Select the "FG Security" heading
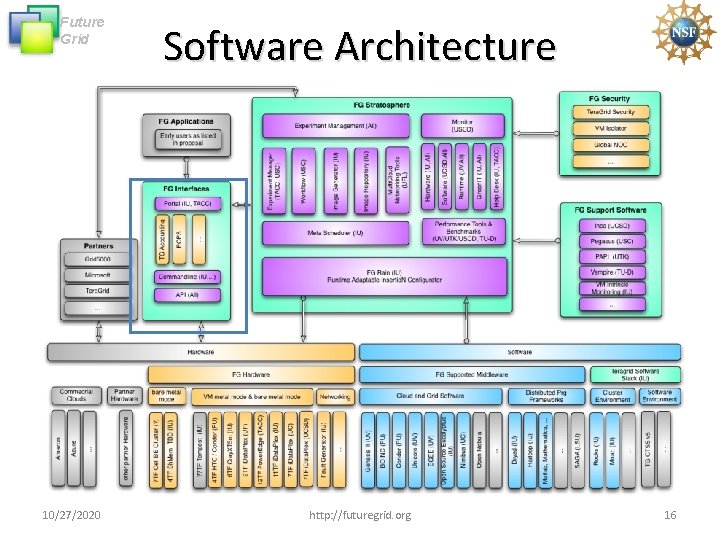The image size is (720, 540). point(609,99)
